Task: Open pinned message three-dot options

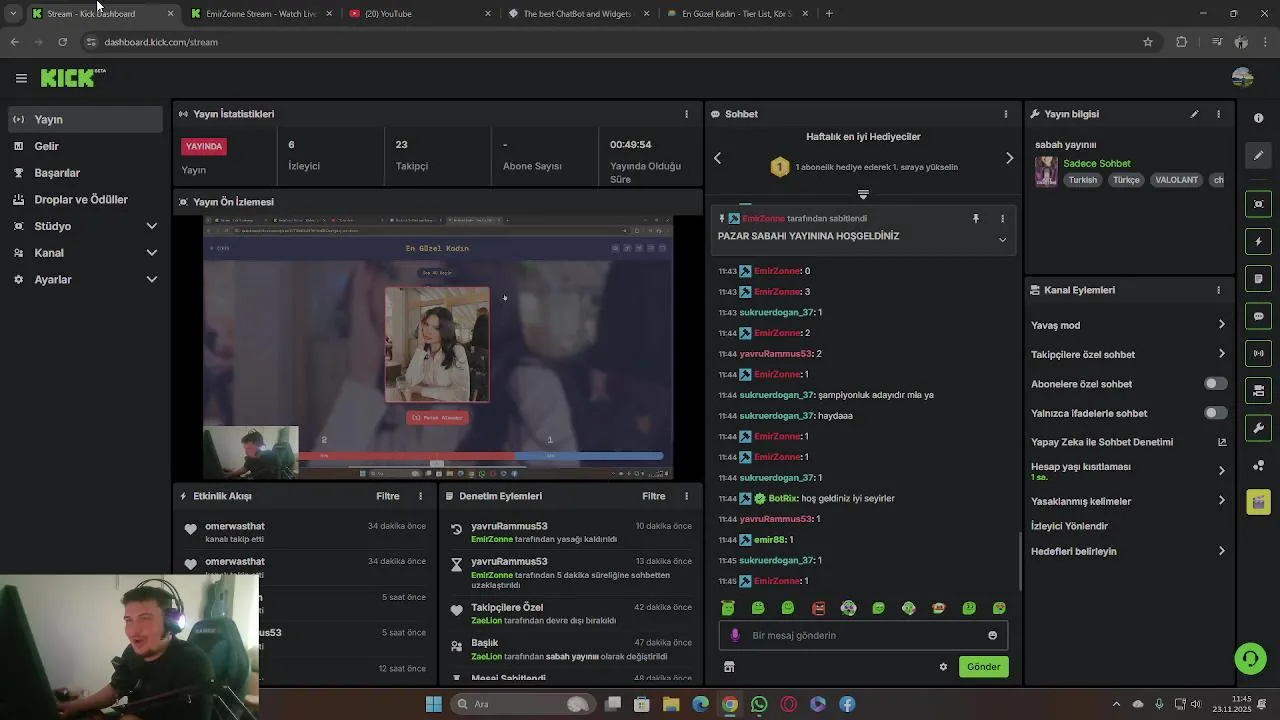Action: [x=1002, y=218]
